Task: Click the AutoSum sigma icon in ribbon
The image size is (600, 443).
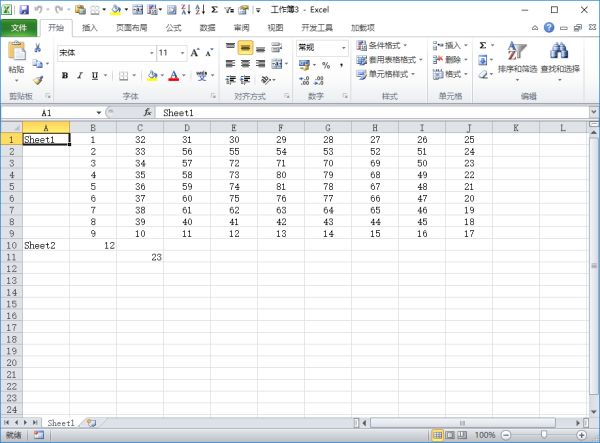Action: 483,45
